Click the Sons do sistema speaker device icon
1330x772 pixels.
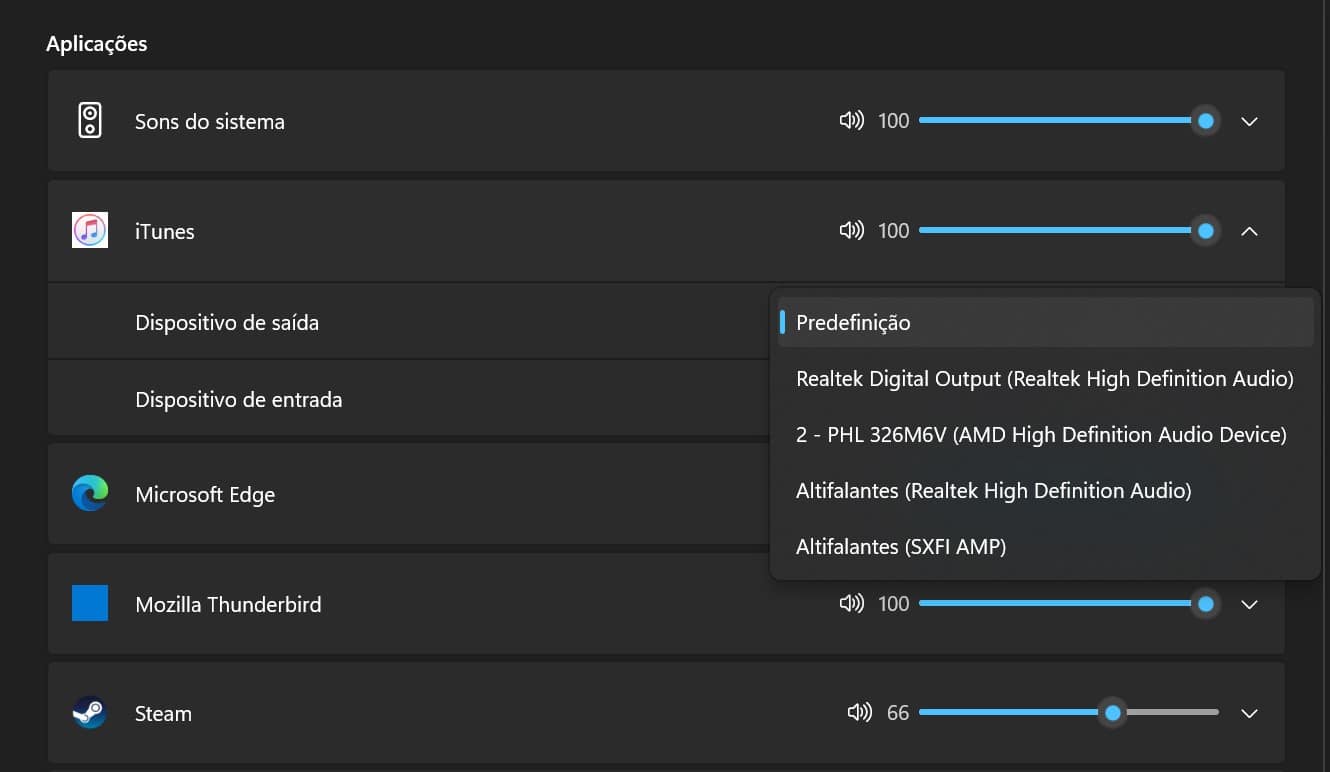click(x=90, y=121)
